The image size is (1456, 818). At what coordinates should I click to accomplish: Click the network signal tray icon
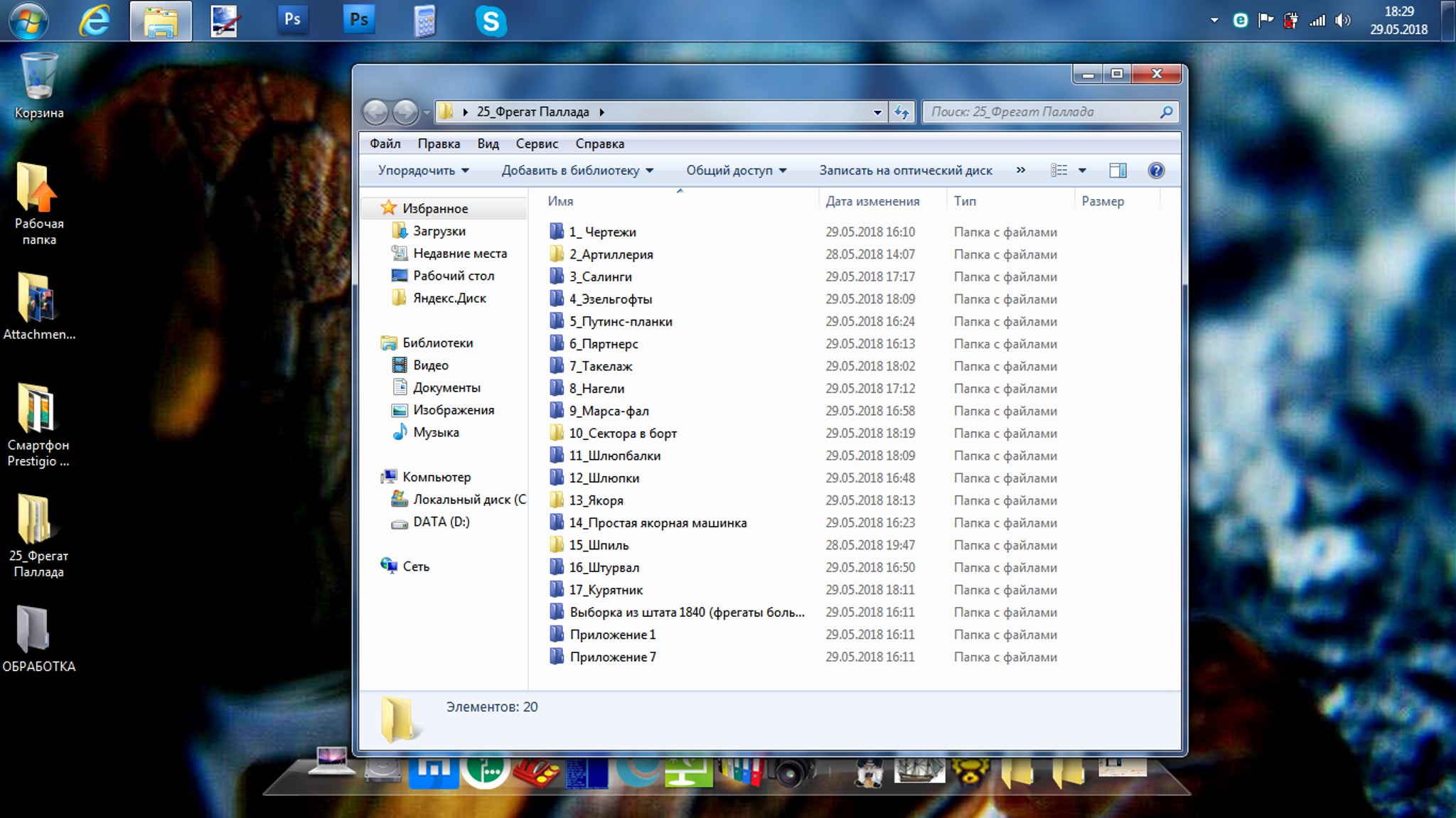pos(1317,20)
